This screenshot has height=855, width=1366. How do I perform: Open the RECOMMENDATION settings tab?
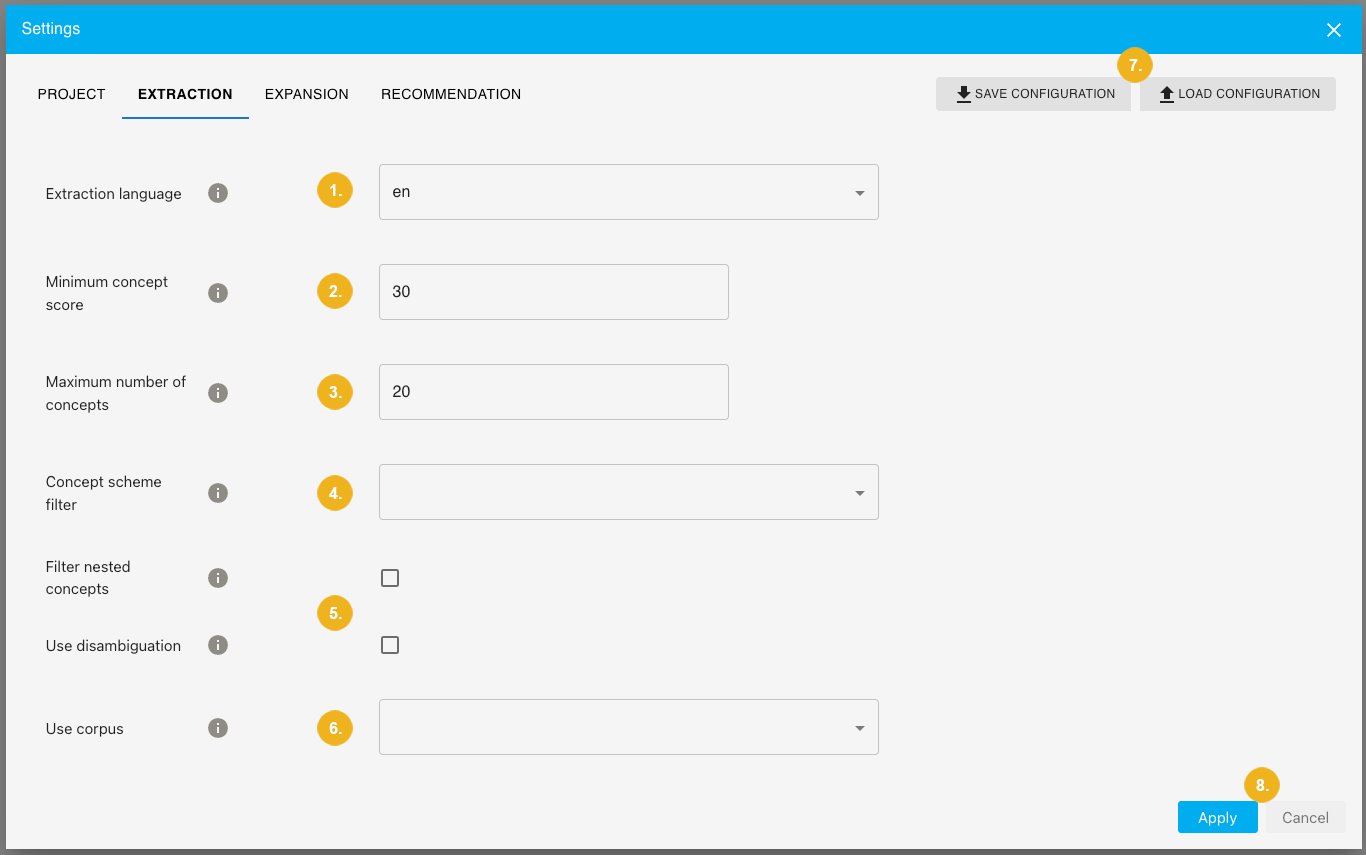450,93
